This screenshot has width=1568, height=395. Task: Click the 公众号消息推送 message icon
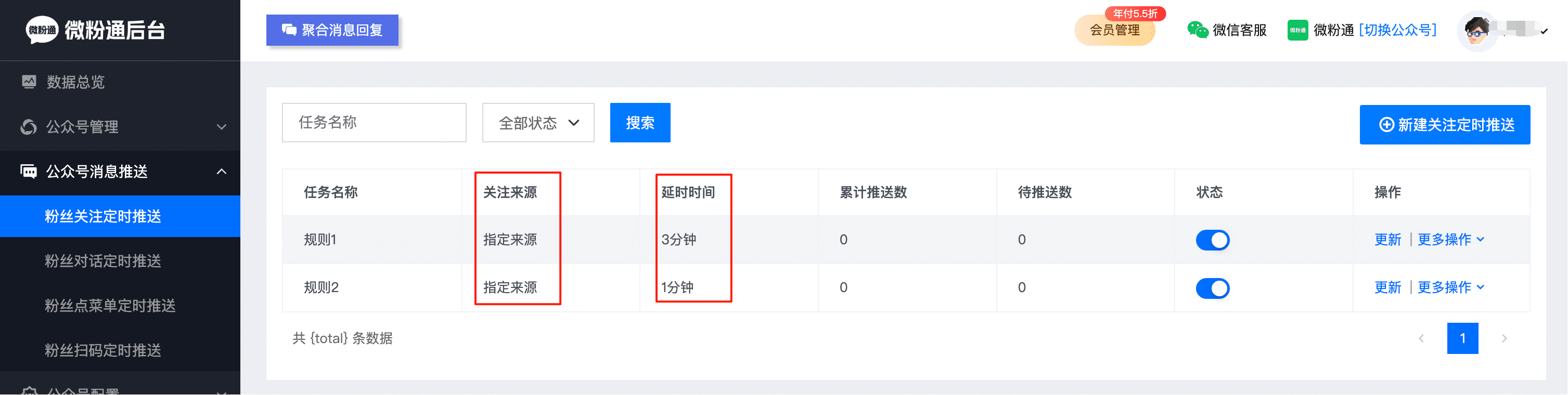click(29, 172)
